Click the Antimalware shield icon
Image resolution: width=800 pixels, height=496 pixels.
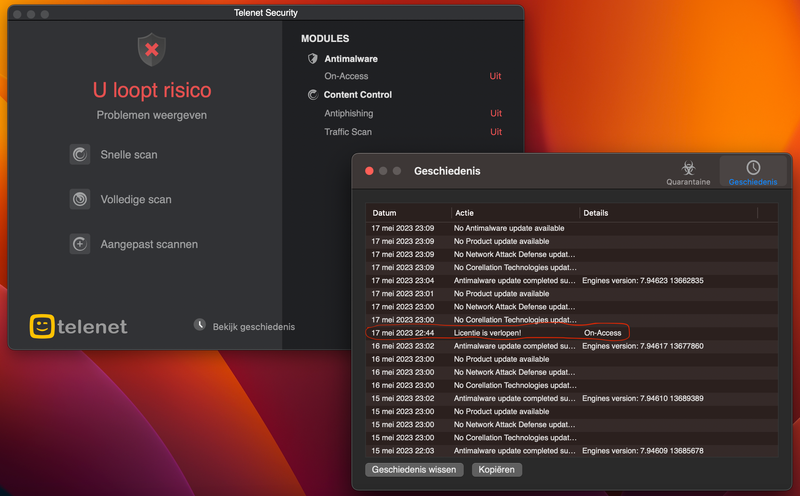click(x=313, y=59)
